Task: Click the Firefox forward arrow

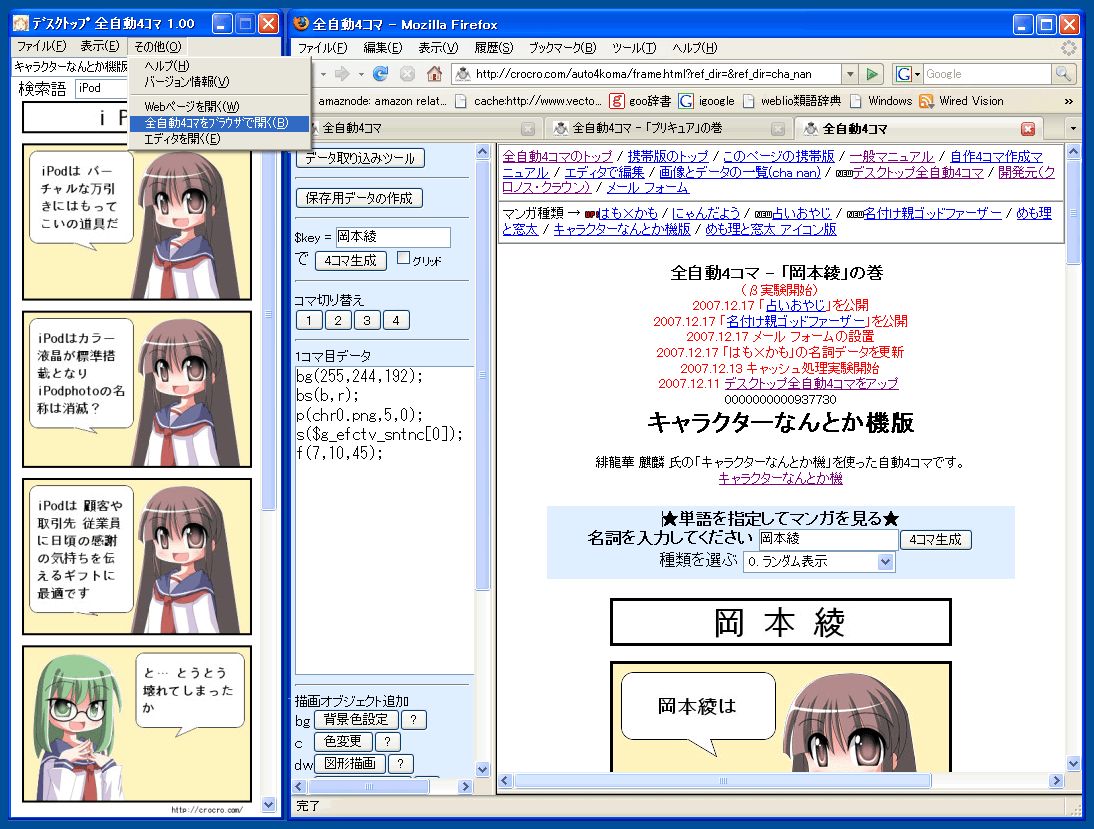Action: 342,73
